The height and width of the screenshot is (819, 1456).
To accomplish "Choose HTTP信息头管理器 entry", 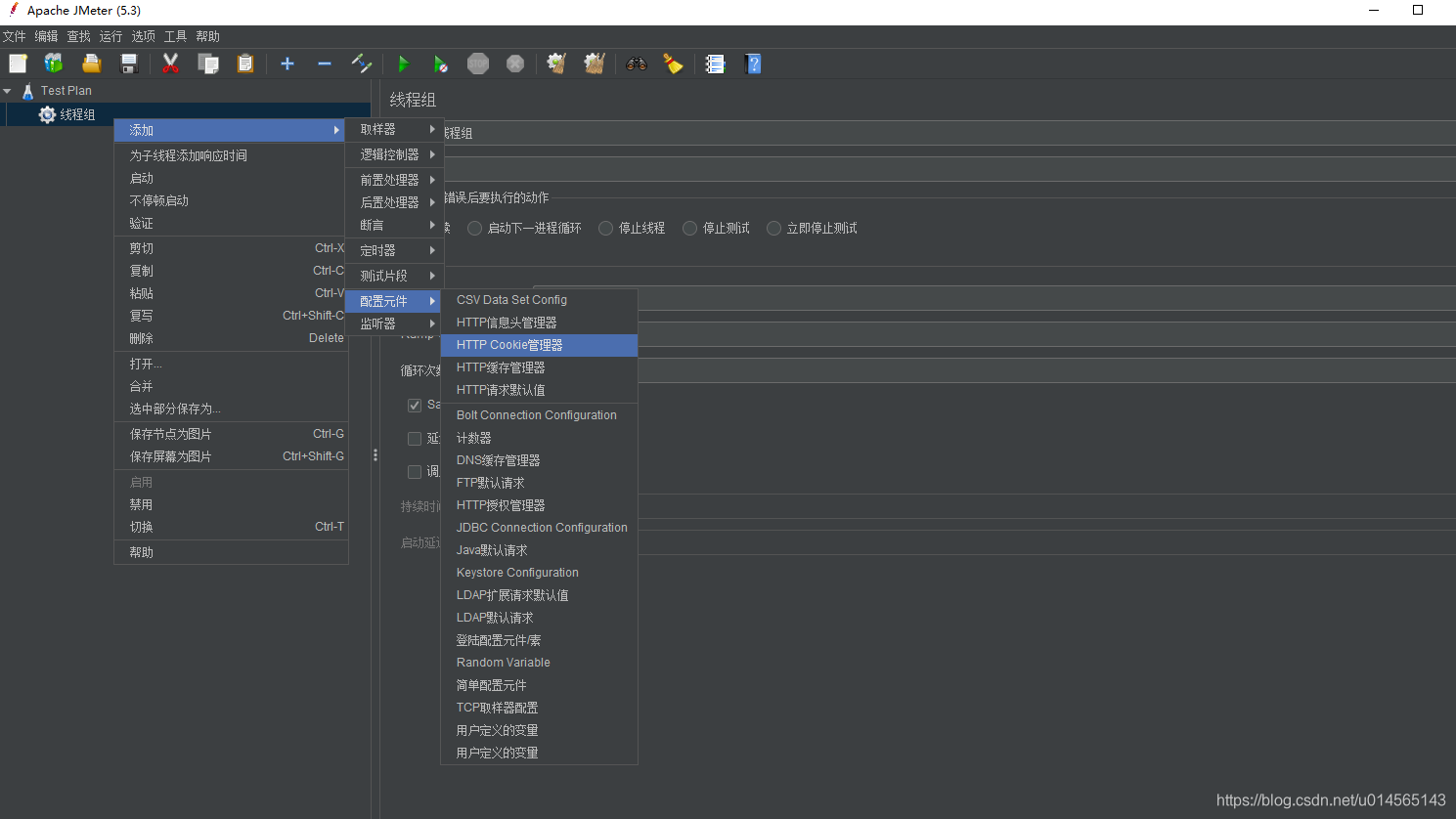I will 539,323.
